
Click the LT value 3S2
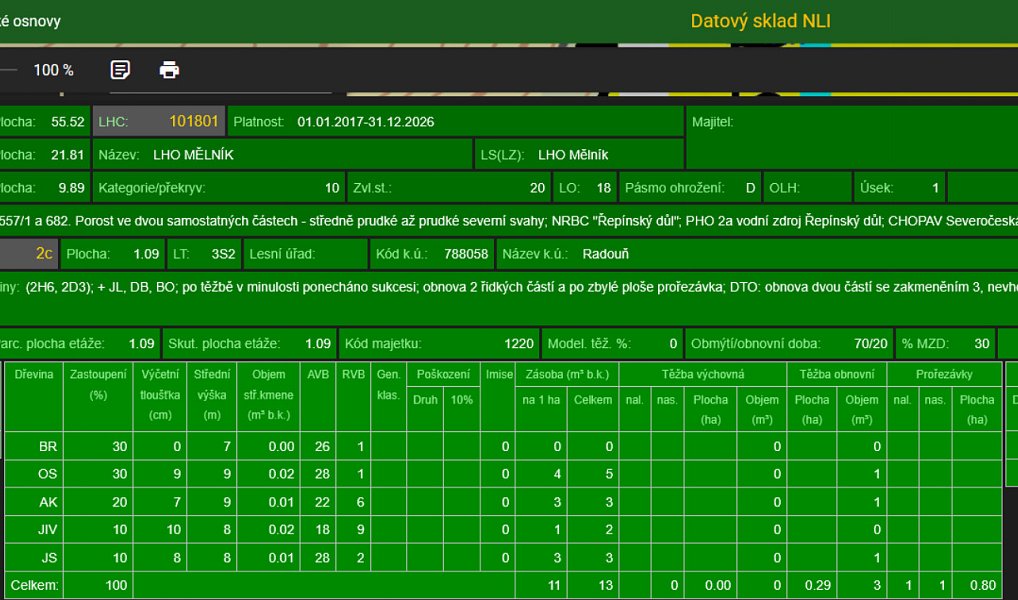pyautogui.click(x=223, y=254)
